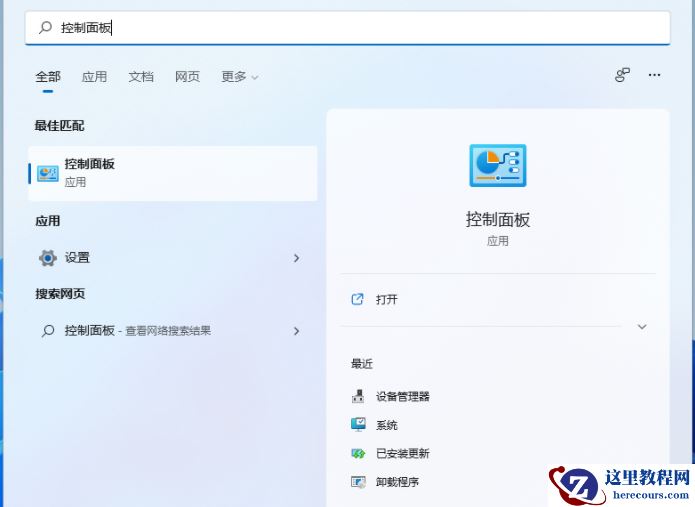Click the 设备管理器 icon
695x507 pixels.
(x=358, y=396)
